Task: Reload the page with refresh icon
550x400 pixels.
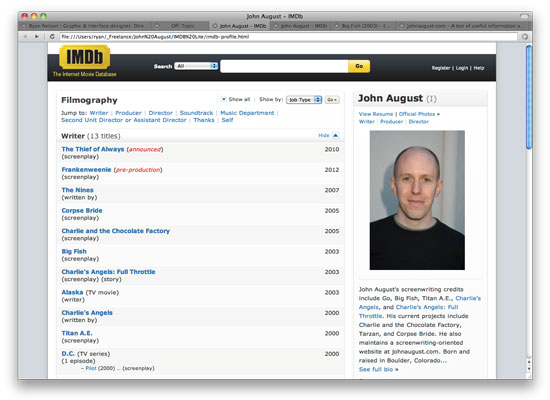Action: (x=52, y=36)
